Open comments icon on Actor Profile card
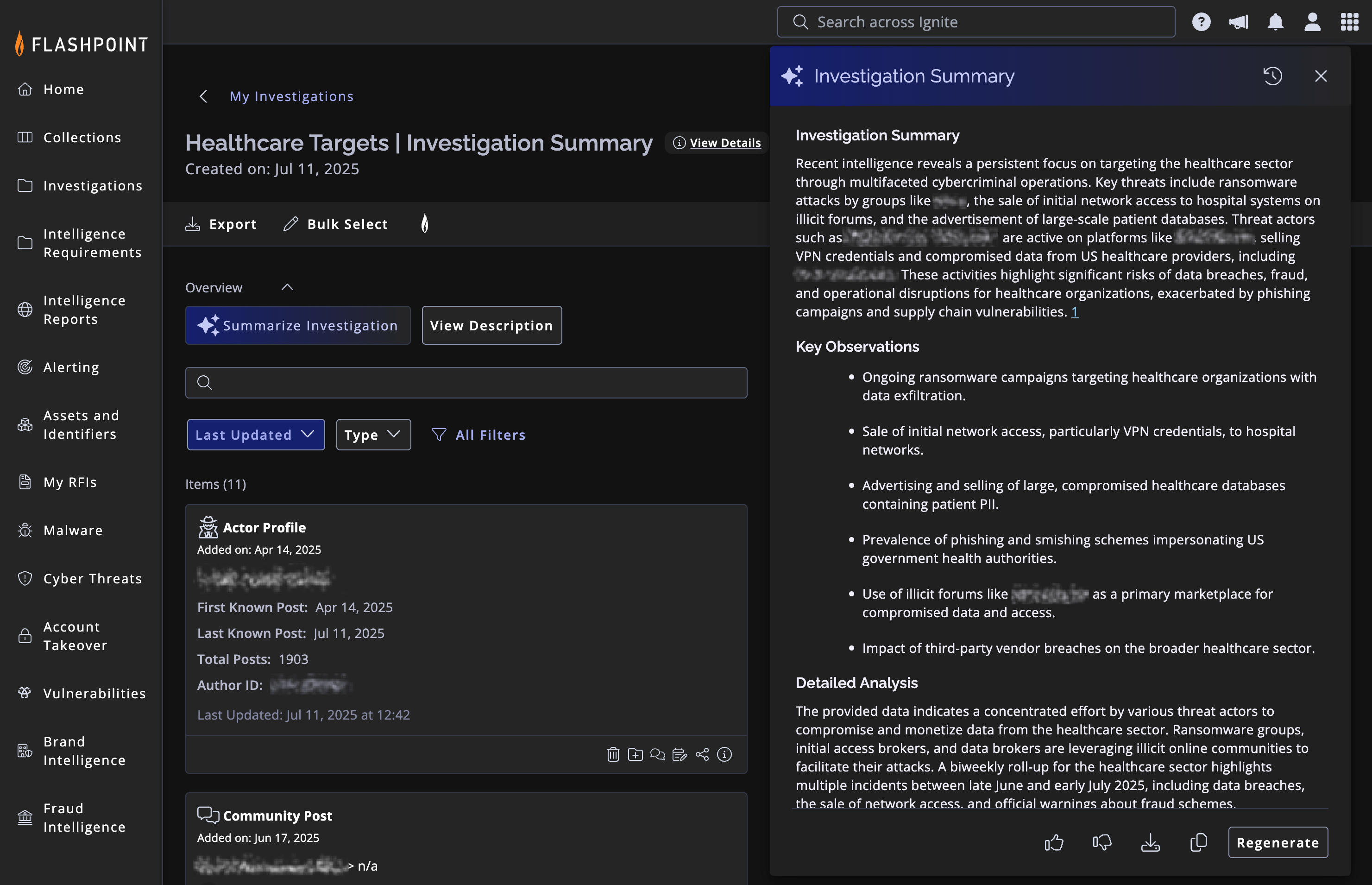The height and width of the screenshot is (885, 1372). (x=657, y=754)
